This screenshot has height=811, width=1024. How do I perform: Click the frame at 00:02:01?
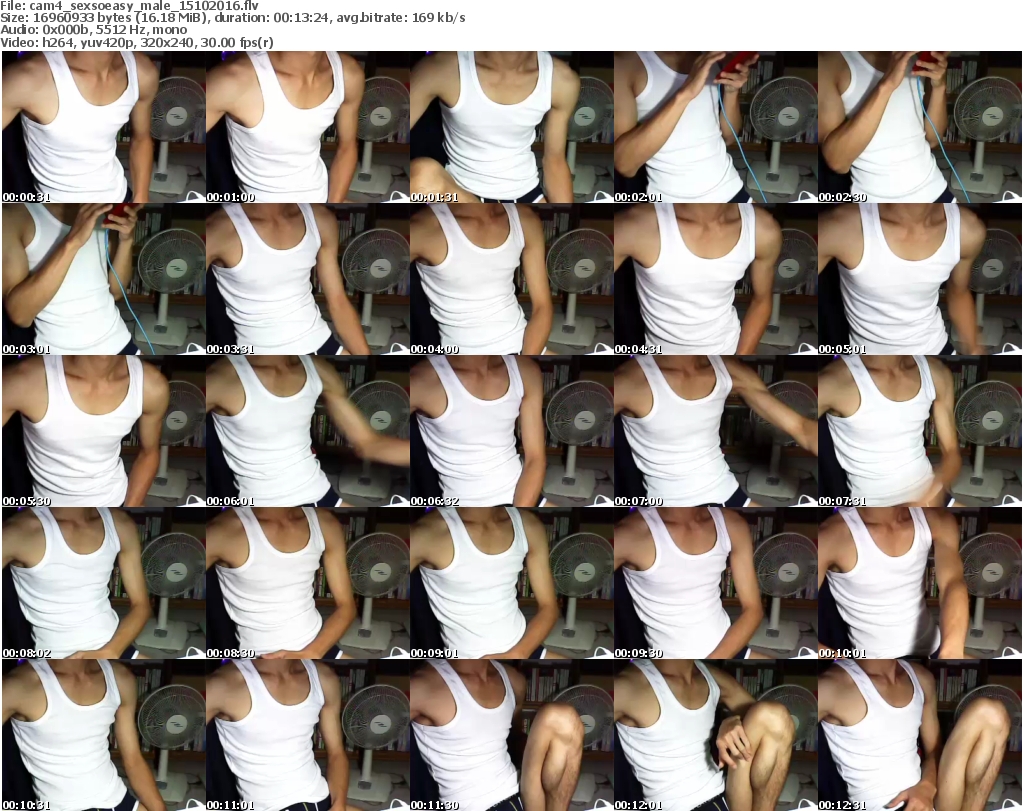pos(715,127)
